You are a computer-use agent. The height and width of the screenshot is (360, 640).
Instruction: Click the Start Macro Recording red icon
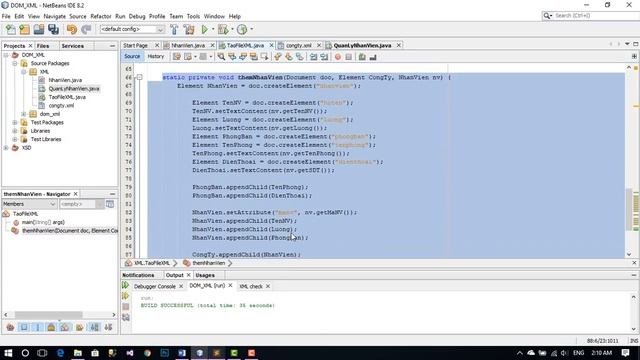pyautogui.click(x=338, y=57)
